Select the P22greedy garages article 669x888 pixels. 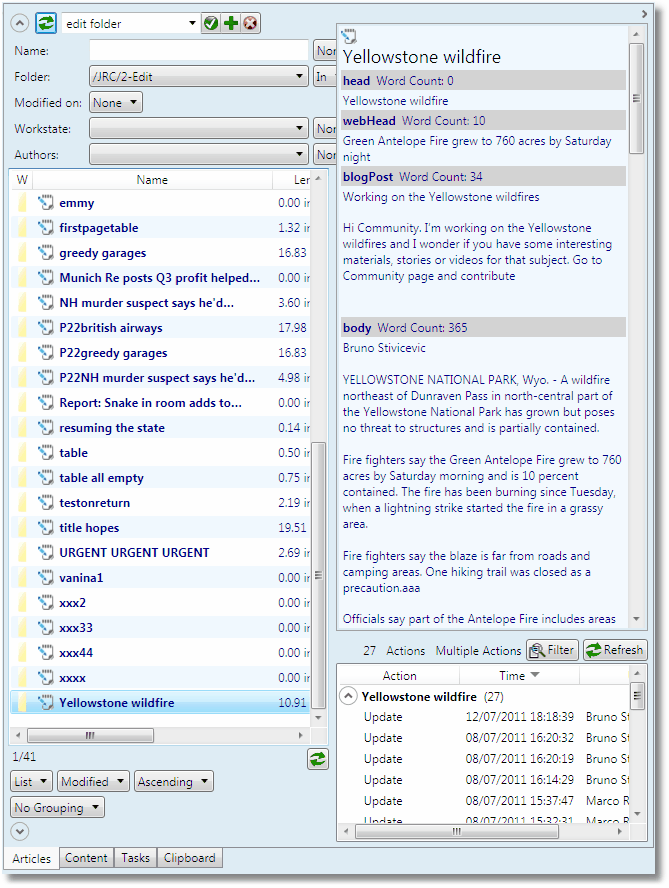(x=160, y=352)
